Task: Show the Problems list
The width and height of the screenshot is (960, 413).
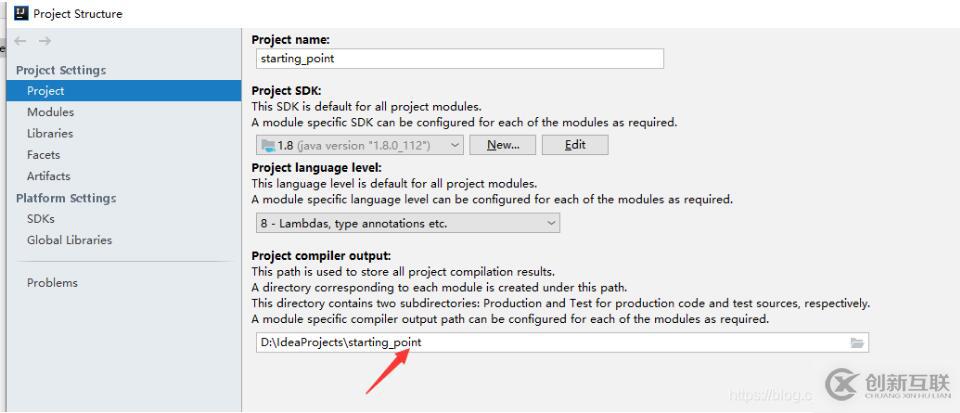Action: (52, 283)
